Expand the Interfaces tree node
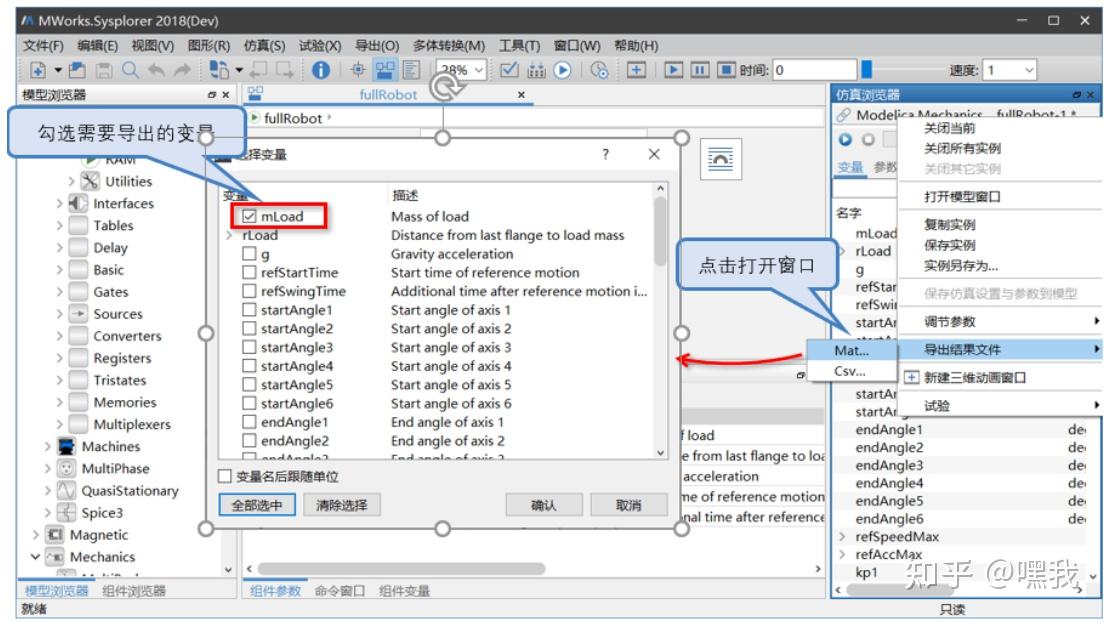The height and width of the screenshot is (622, 1108). click(59, 204)
